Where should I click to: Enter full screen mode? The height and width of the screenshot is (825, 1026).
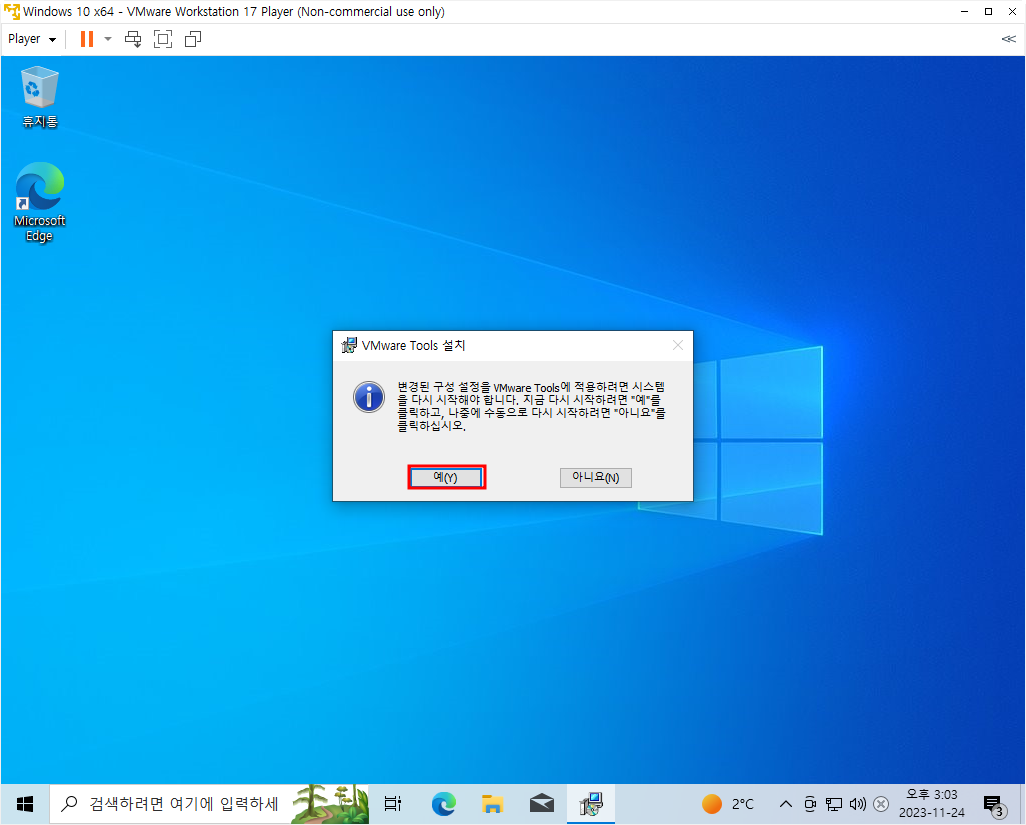[163, 39]
